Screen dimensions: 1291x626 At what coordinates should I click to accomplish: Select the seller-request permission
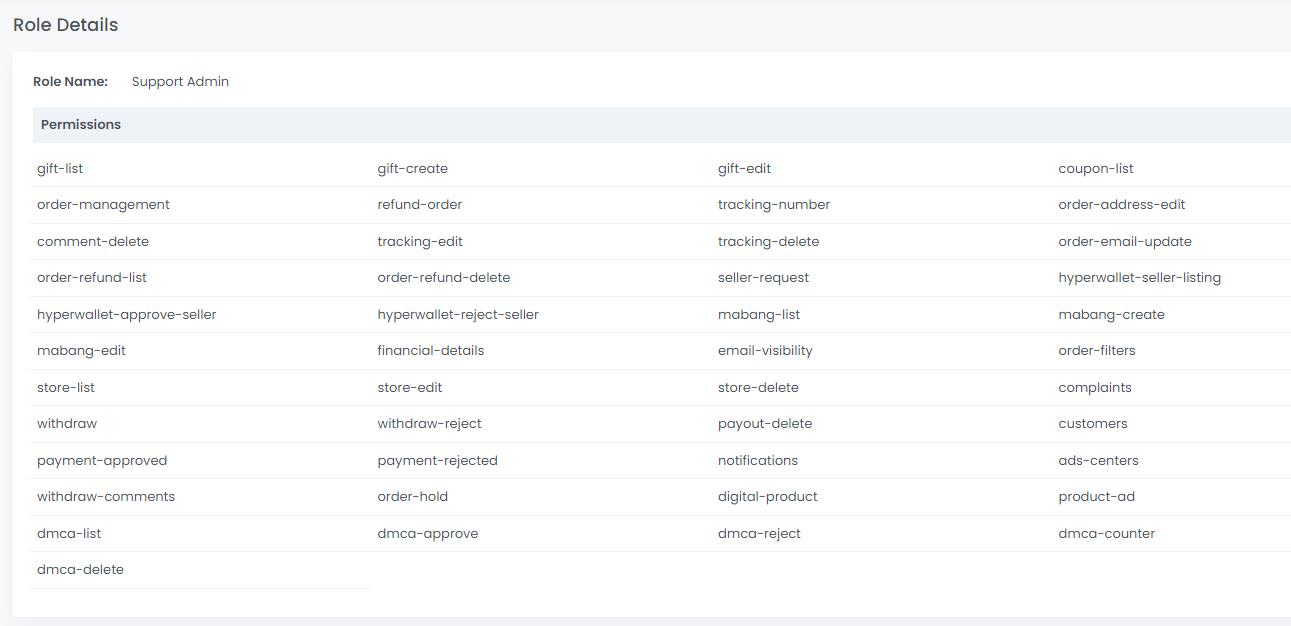click(x=763, y=278)
